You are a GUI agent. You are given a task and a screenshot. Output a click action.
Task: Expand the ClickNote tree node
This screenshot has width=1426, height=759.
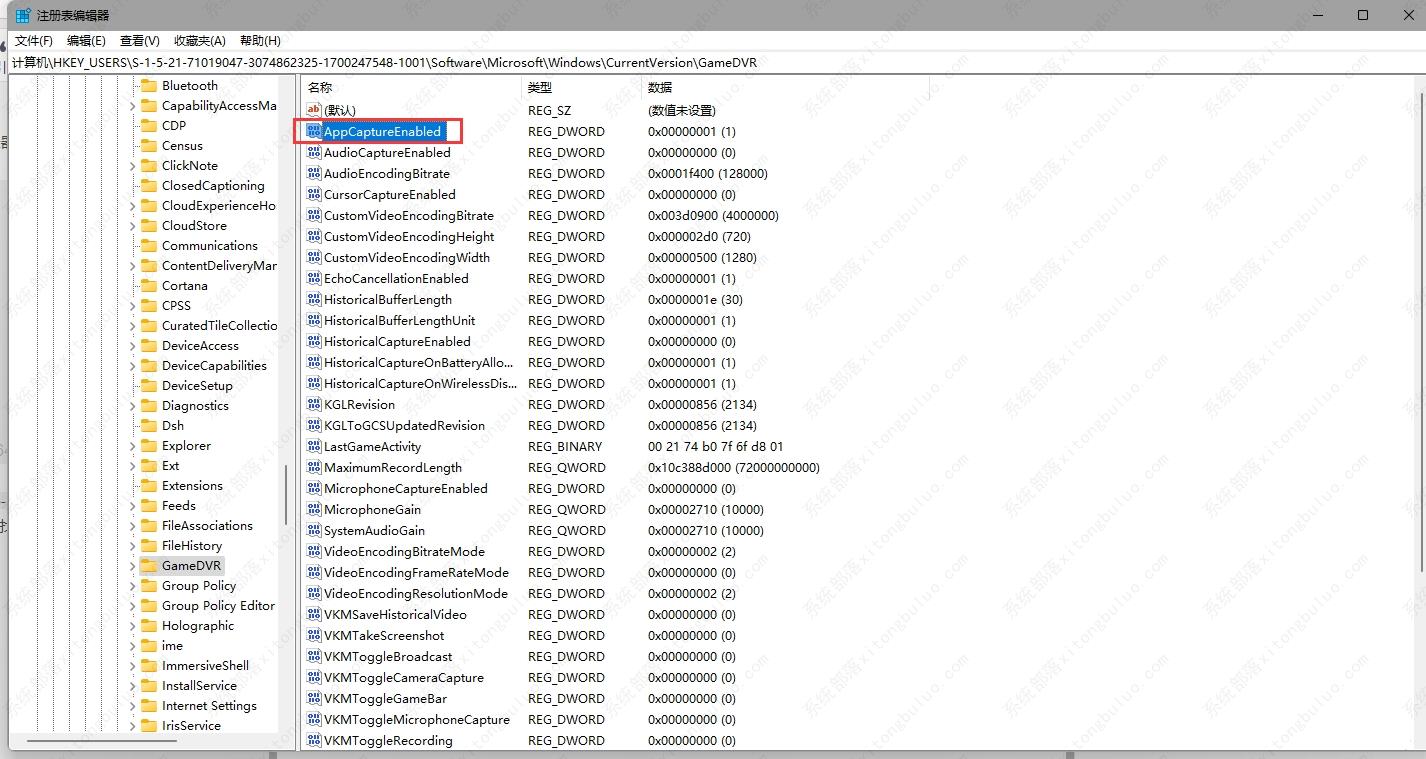coord(132,166)
